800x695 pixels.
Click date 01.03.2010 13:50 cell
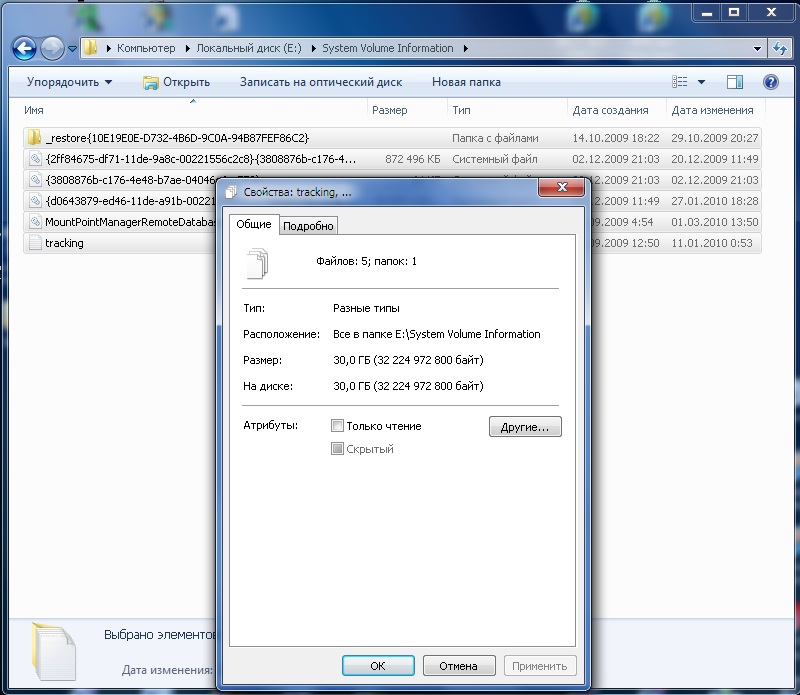pyautogui.click(x=715, y=222)
